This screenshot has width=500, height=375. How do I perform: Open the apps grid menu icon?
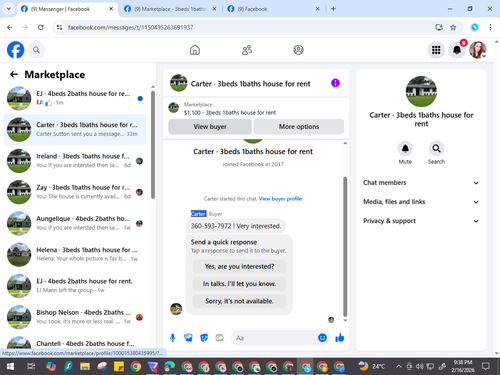coord(436,50)
